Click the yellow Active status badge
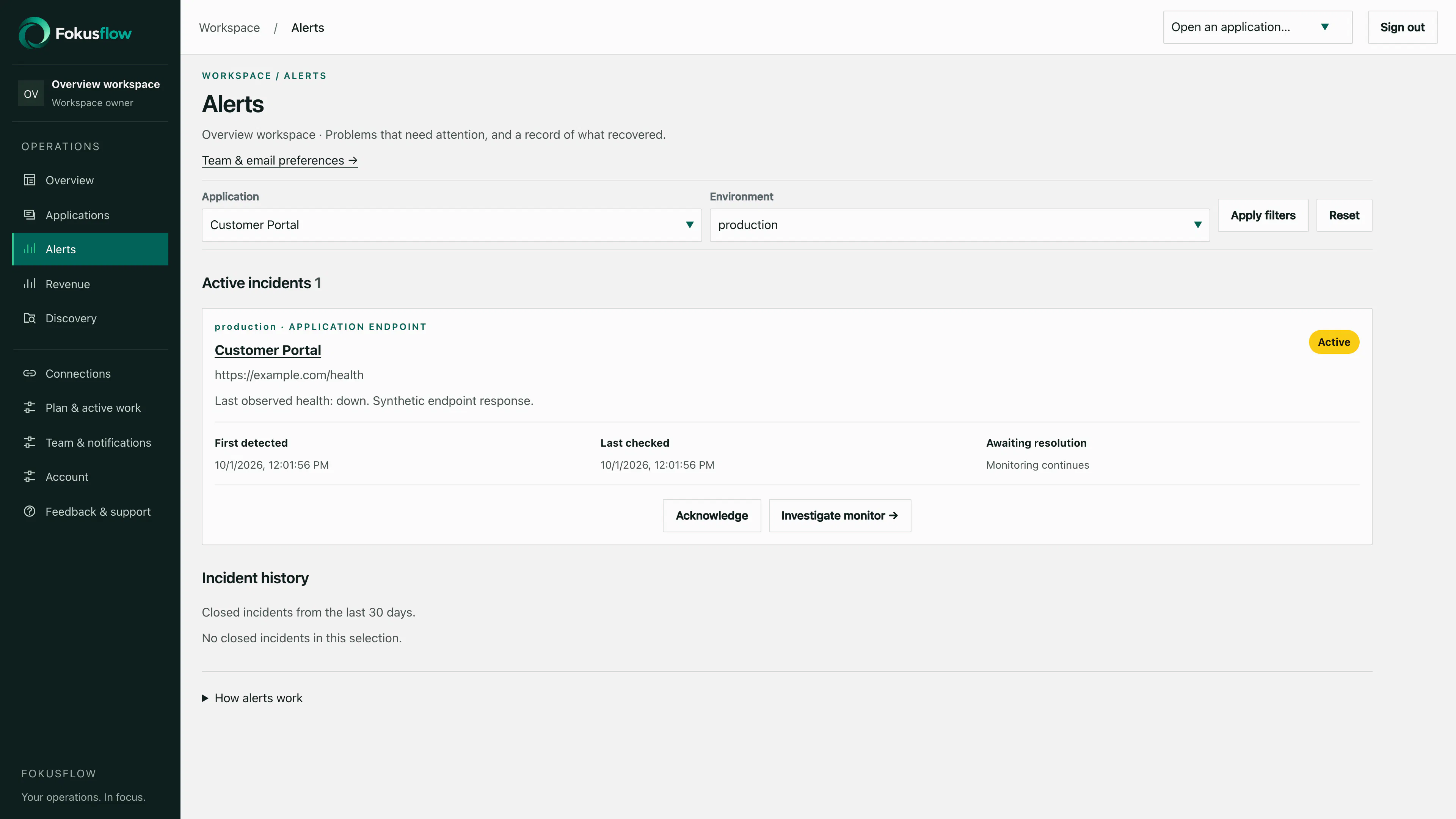 [1334, 342]
